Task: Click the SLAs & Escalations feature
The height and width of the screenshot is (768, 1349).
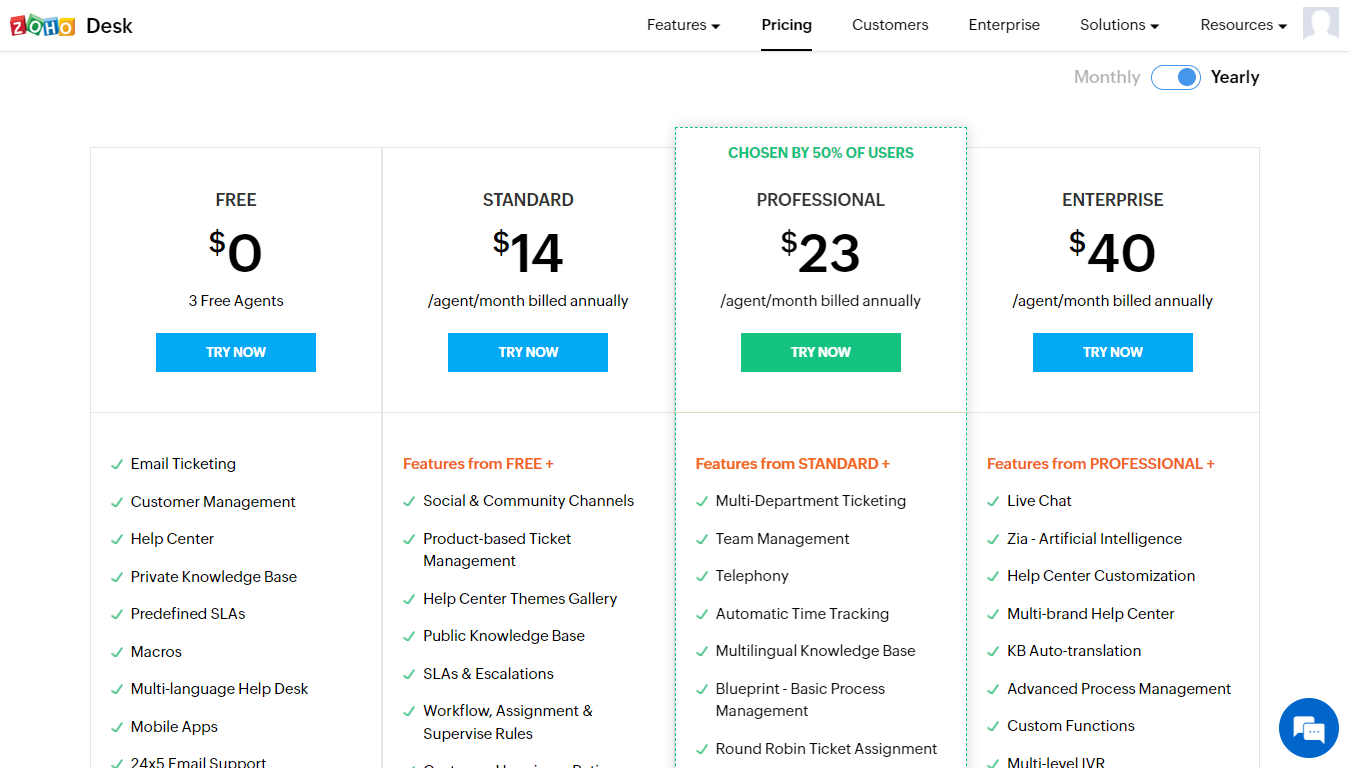Action: (x=488, y=674)
